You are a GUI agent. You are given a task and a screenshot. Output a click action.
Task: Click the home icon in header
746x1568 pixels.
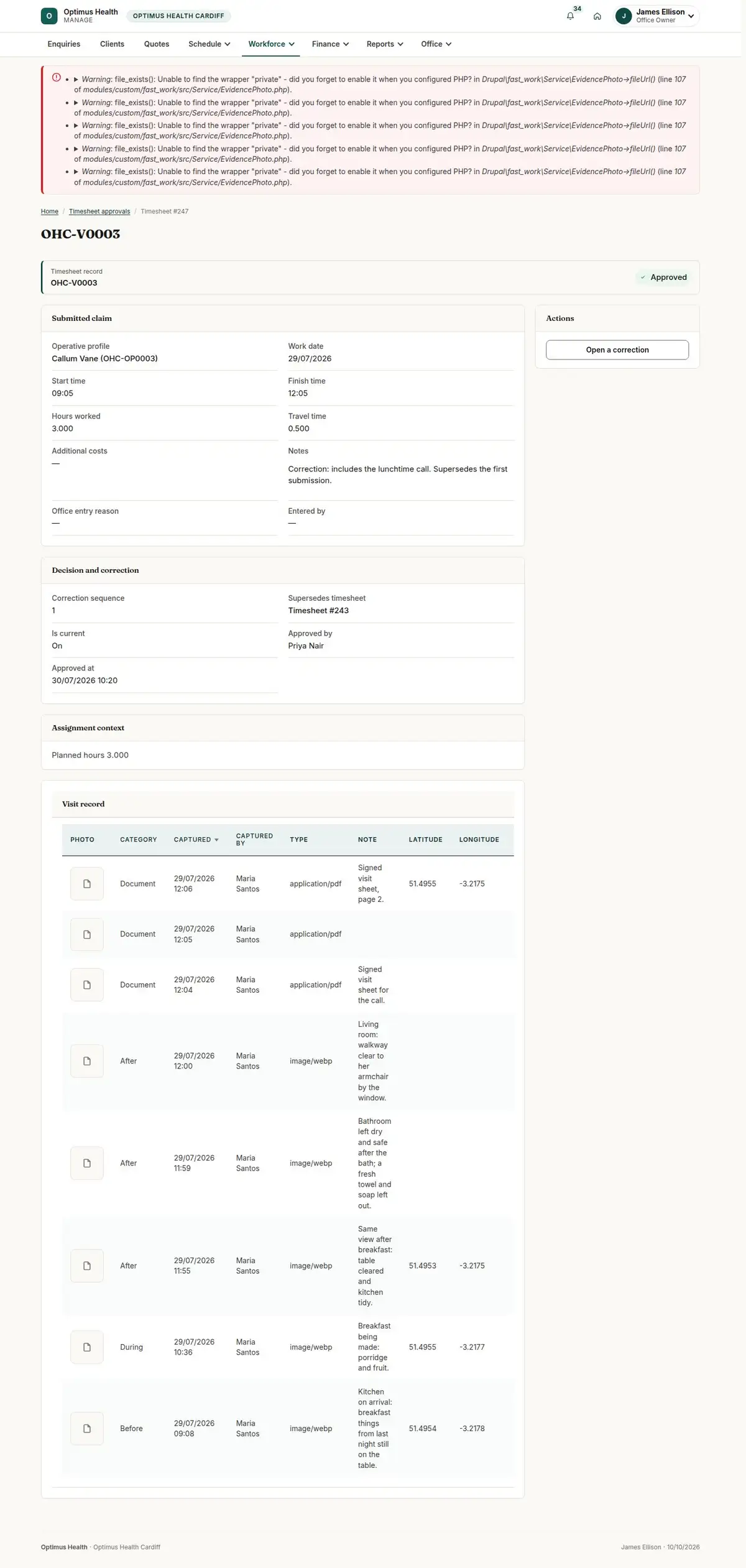[x=597, y=16]
